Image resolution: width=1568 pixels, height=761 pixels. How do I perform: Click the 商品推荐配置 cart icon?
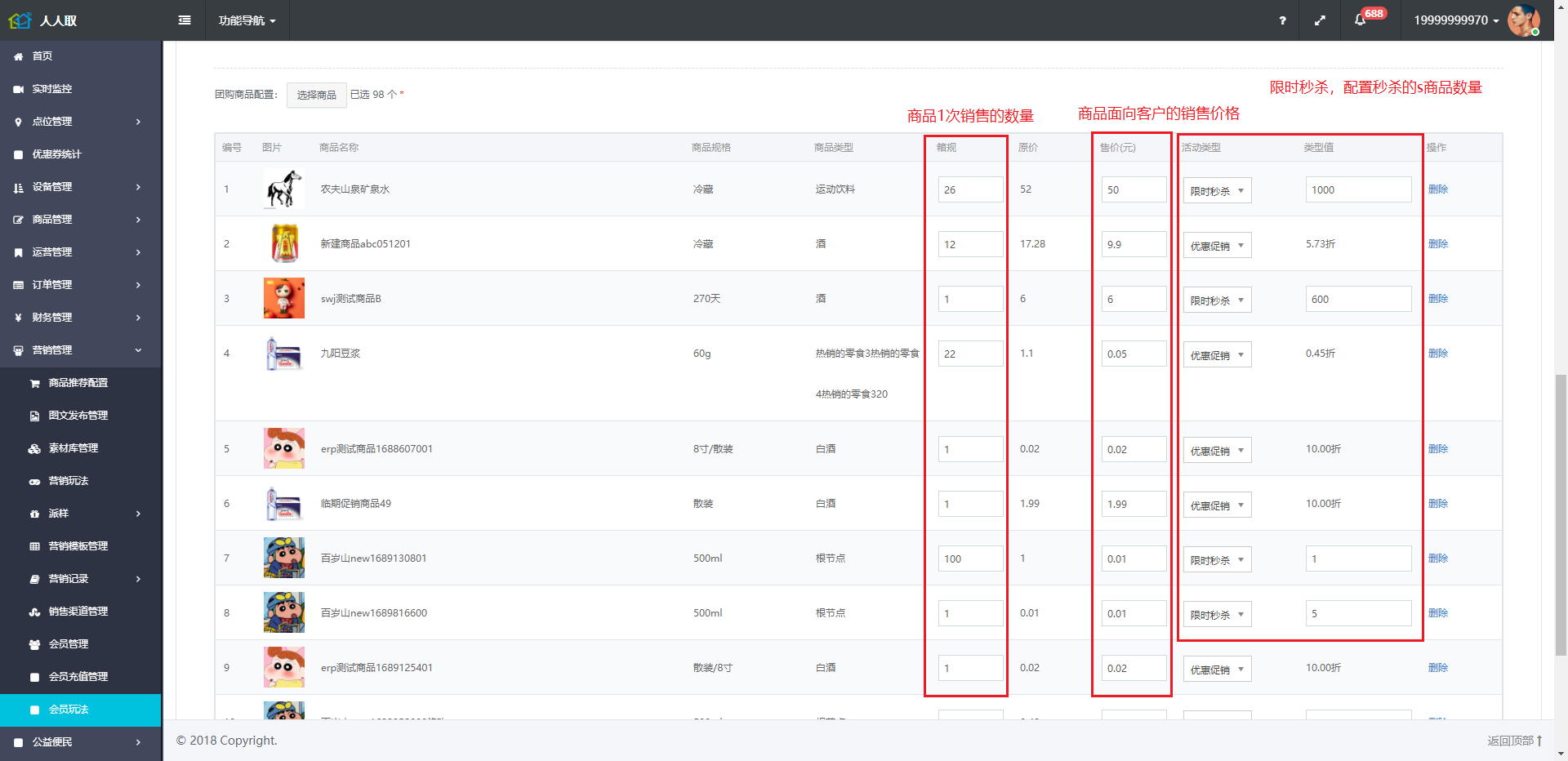[x=34, y=383]
